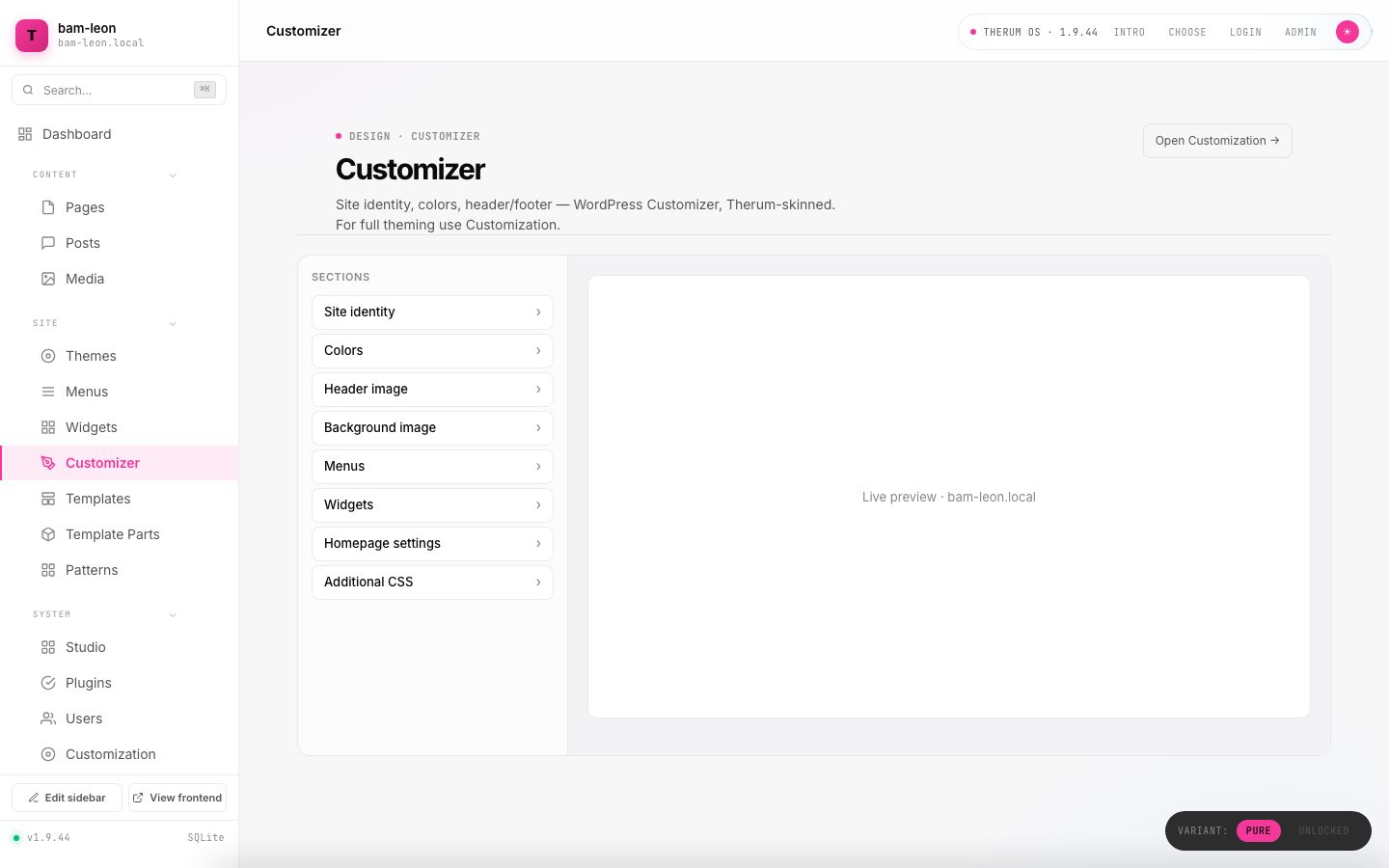
Task: Click the Studio grid icon
Action: coord(48,647)
